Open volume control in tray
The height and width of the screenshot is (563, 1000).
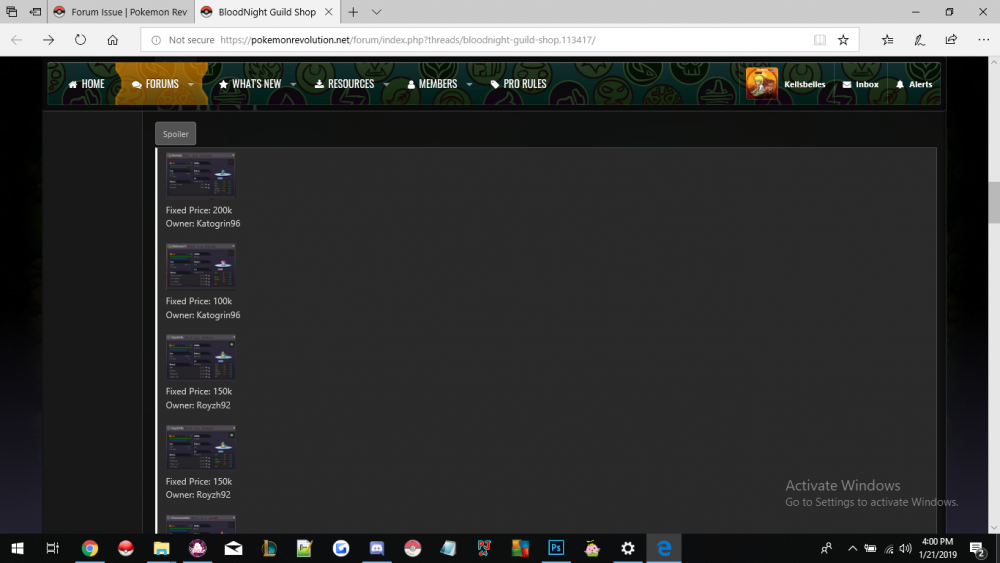(x=906, y=548)
